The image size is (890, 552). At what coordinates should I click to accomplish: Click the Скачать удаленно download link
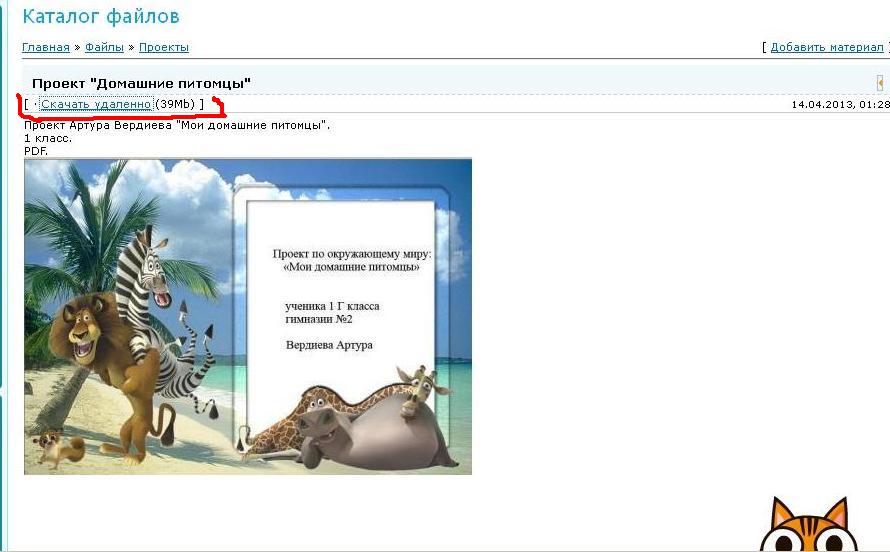click(96, 104)
